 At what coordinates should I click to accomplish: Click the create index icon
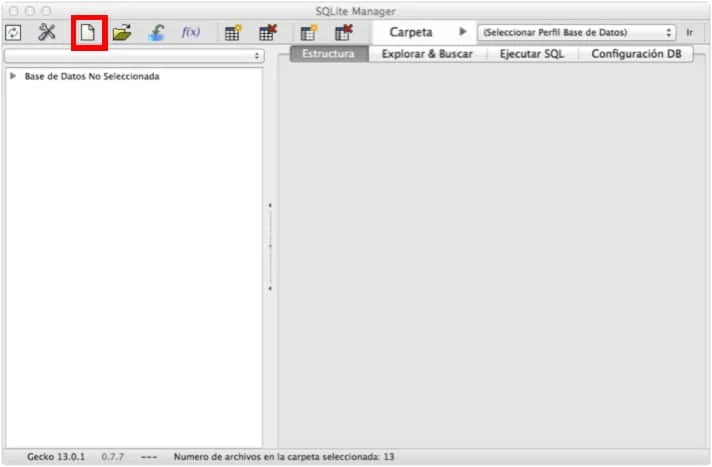(x=309, y=33)
